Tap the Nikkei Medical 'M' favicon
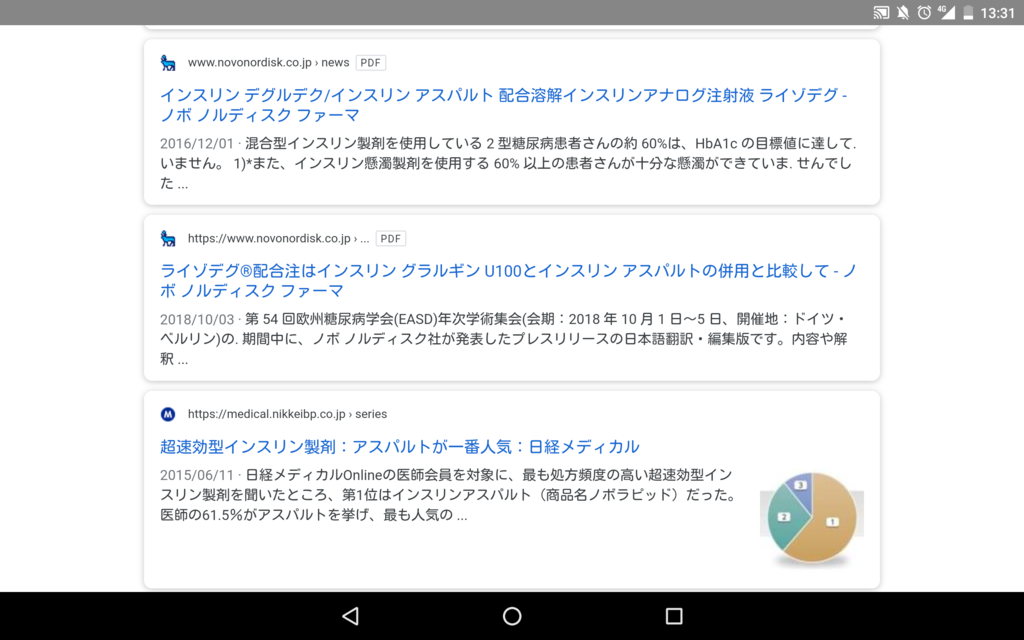The height and width of the screenshot is (640, 1024). coord(168,414)
